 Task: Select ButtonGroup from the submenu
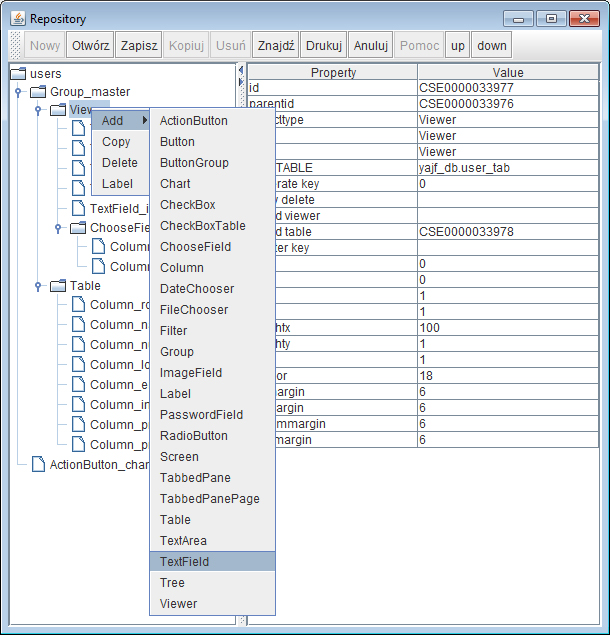click(213, 163)
